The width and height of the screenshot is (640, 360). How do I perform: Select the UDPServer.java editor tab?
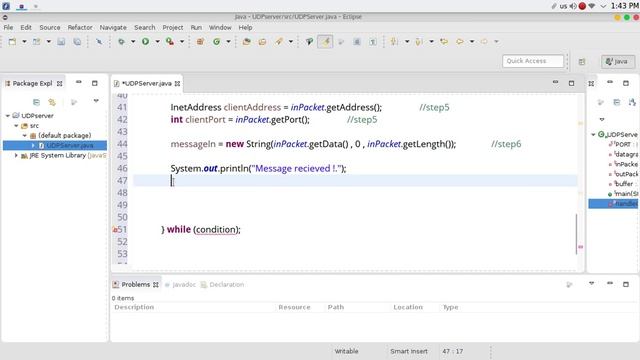coord(147,83)
